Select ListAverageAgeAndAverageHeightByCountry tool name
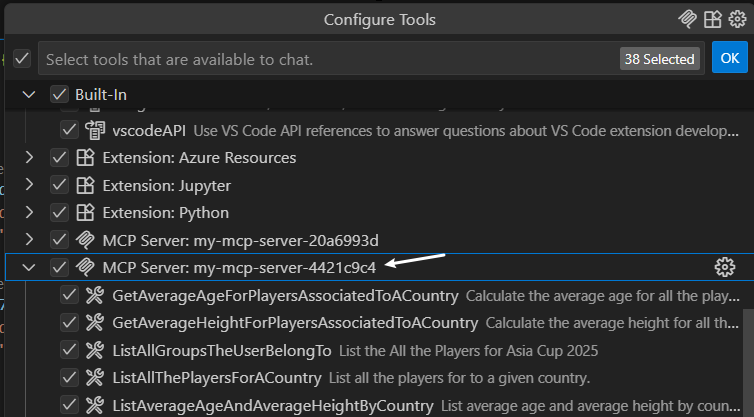Image resolution: width=754 pixels, height=417 pixels. point(273,405)
